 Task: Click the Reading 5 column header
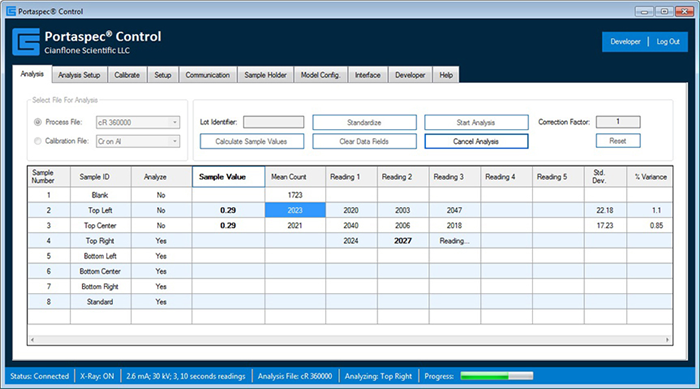click(558, 177)
